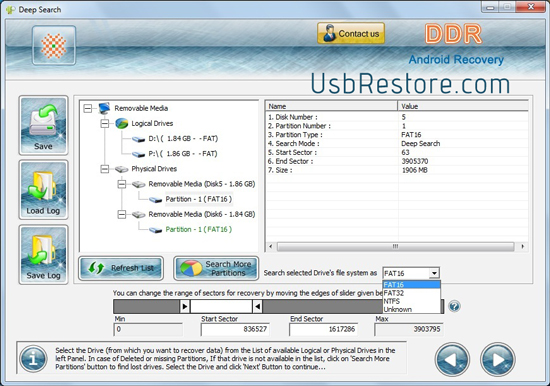Click the file system dropdown arrow
This screenshot has height=386, width=550.
pyautogui.click(x=434, y=273)
